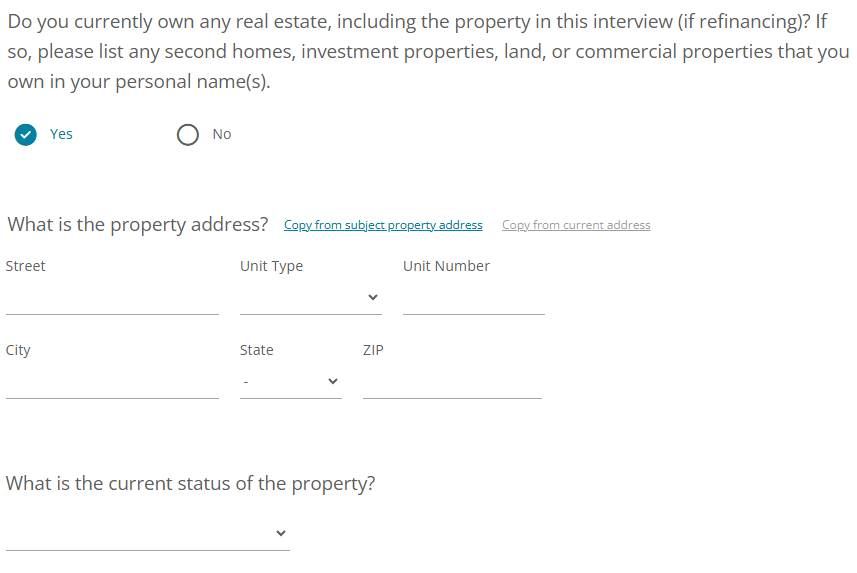Click the ZIP code input field
Viewport: 857px width, 573px height.
click(452, 383)
